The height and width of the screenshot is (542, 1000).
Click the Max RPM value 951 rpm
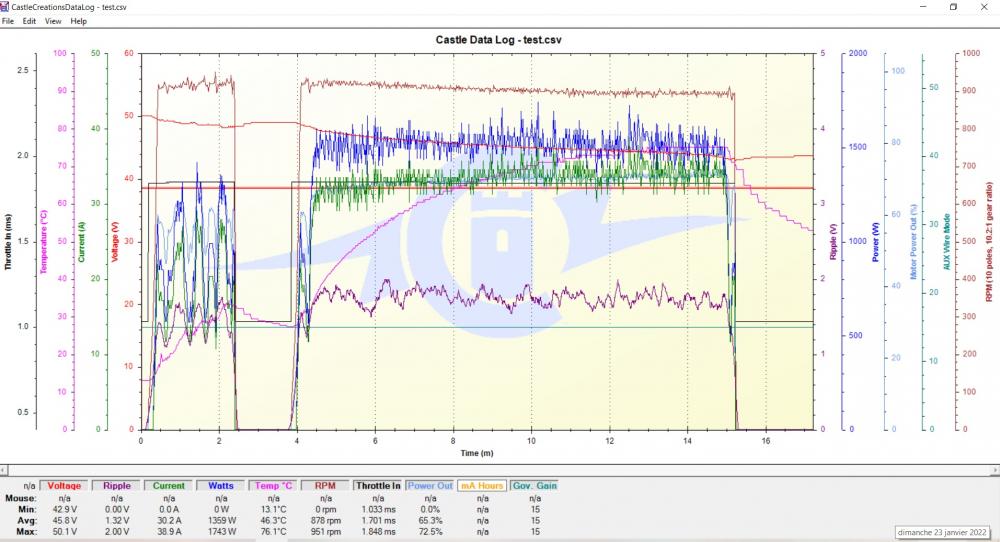click(x=325, y=532)
